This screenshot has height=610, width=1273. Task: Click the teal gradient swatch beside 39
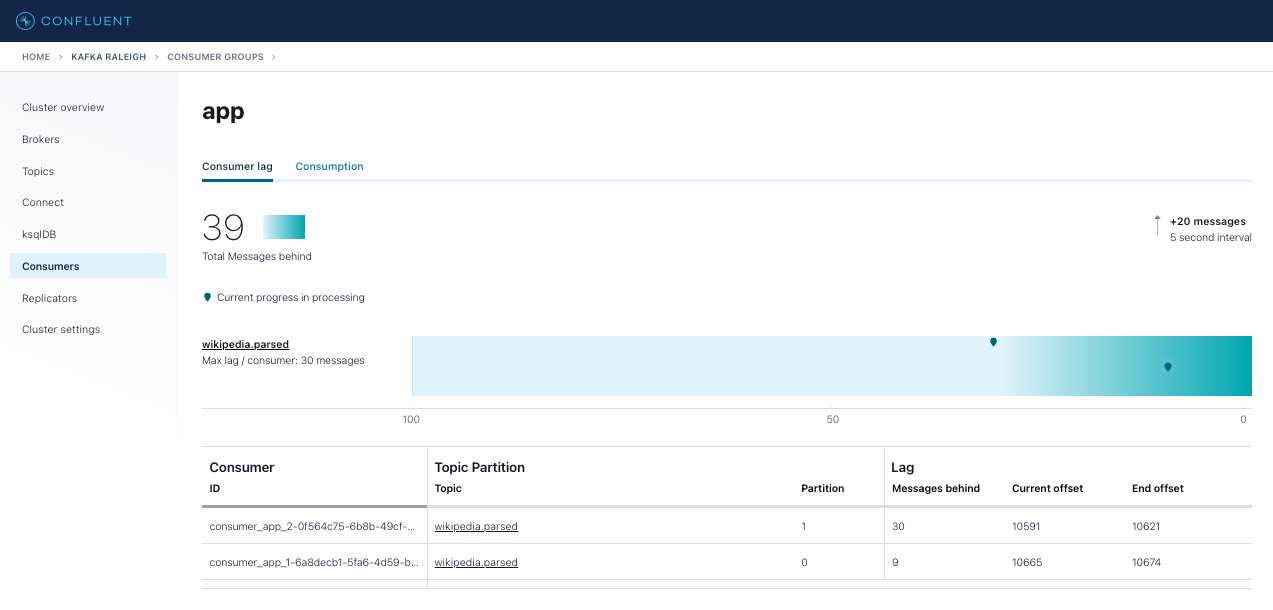pyautogui.click(x=284, y=227)
